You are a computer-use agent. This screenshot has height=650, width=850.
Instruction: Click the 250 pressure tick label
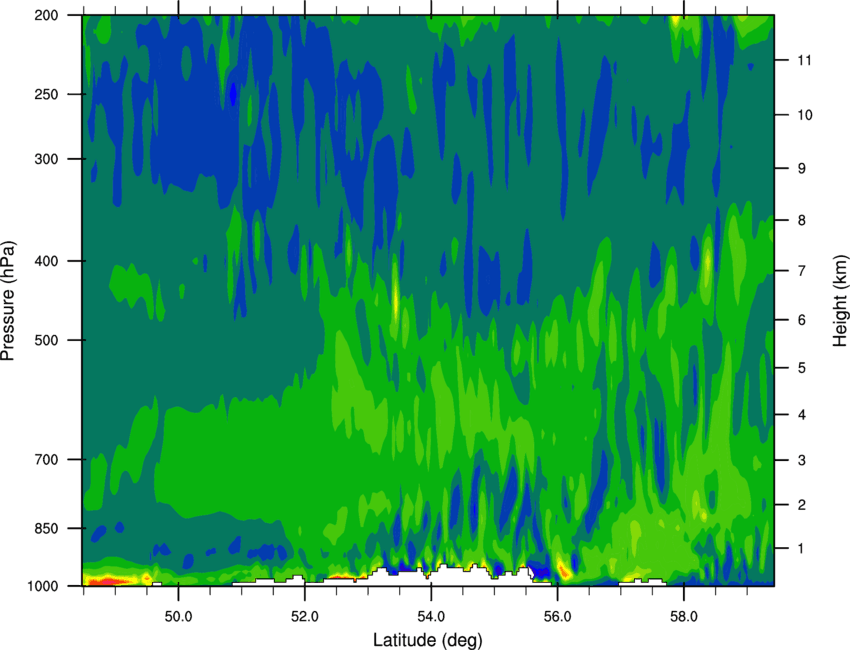pyautogui.click(x=46, y=94)
